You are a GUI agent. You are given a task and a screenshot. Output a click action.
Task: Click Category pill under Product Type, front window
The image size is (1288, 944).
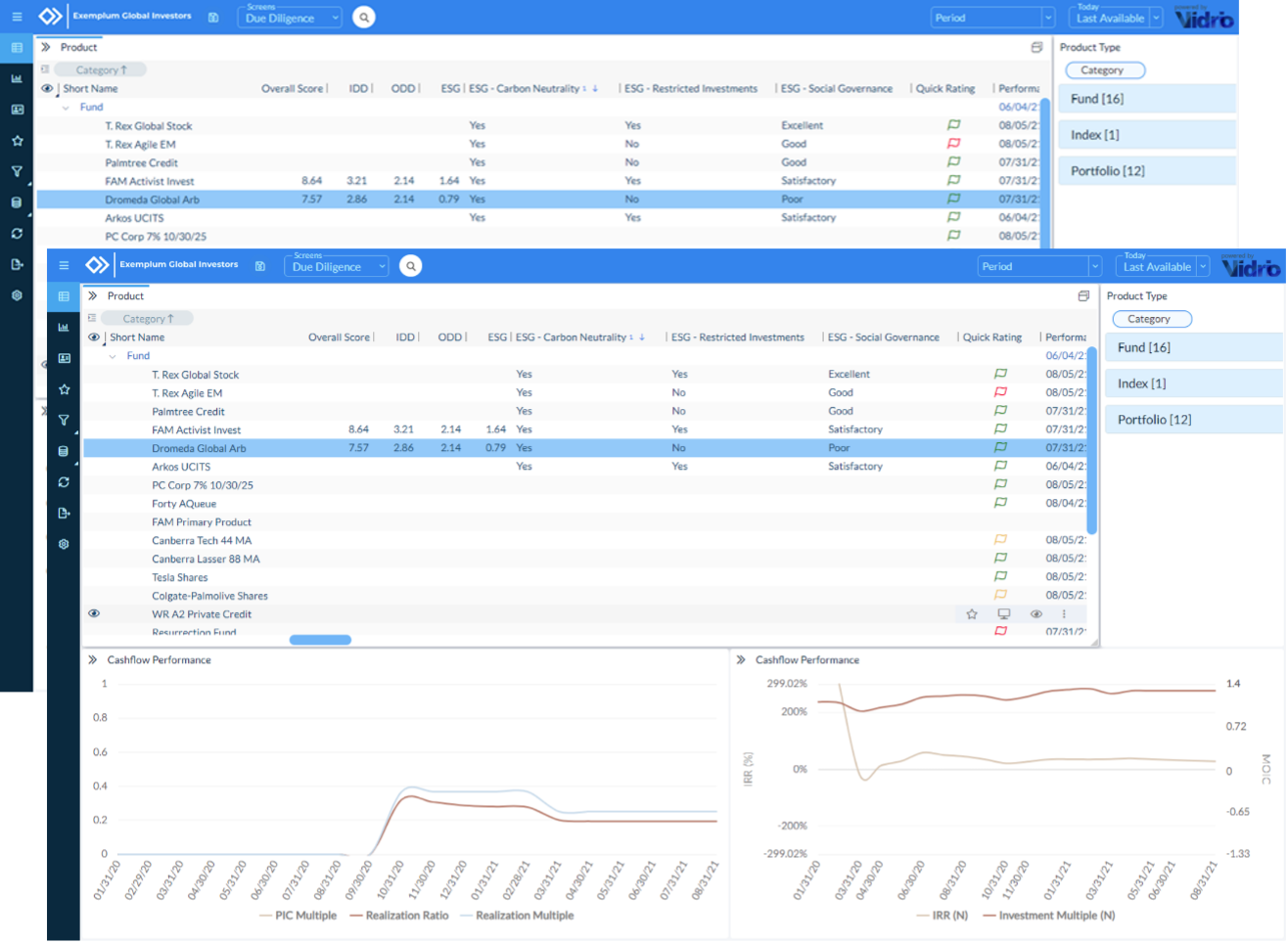point(1152,319)
